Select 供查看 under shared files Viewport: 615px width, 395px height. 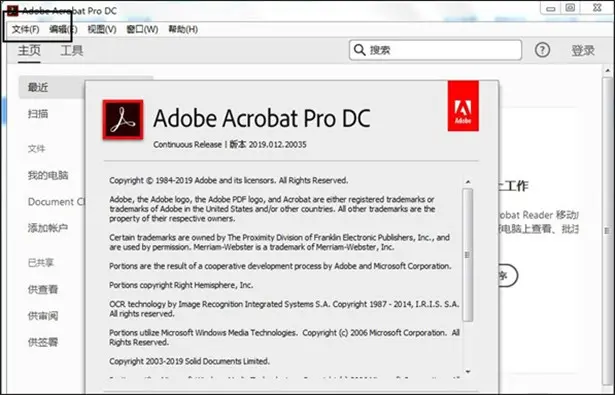[x=43, y=289]
